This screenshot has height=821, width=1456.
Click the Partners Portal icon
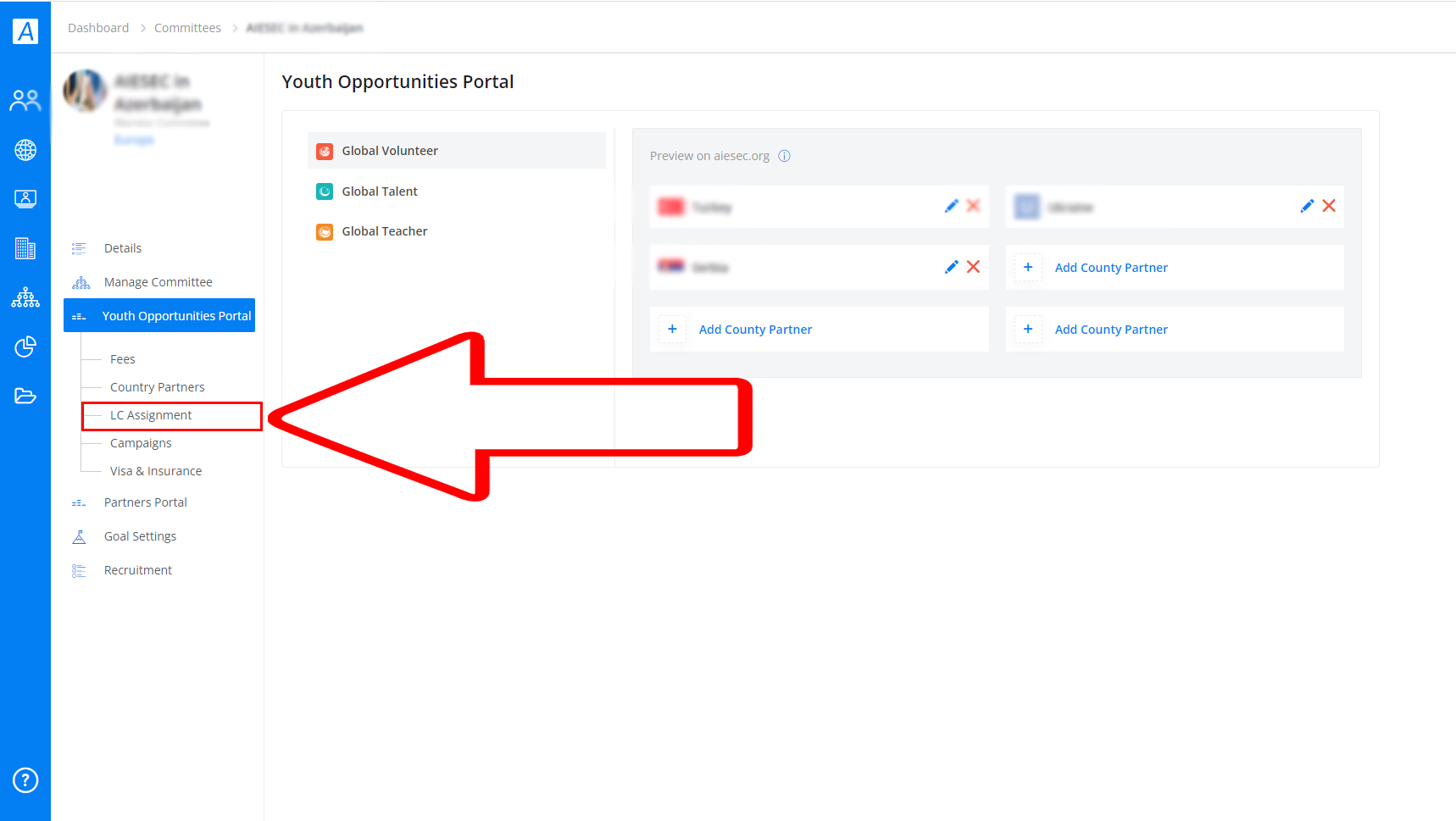[x=79, y=503]
